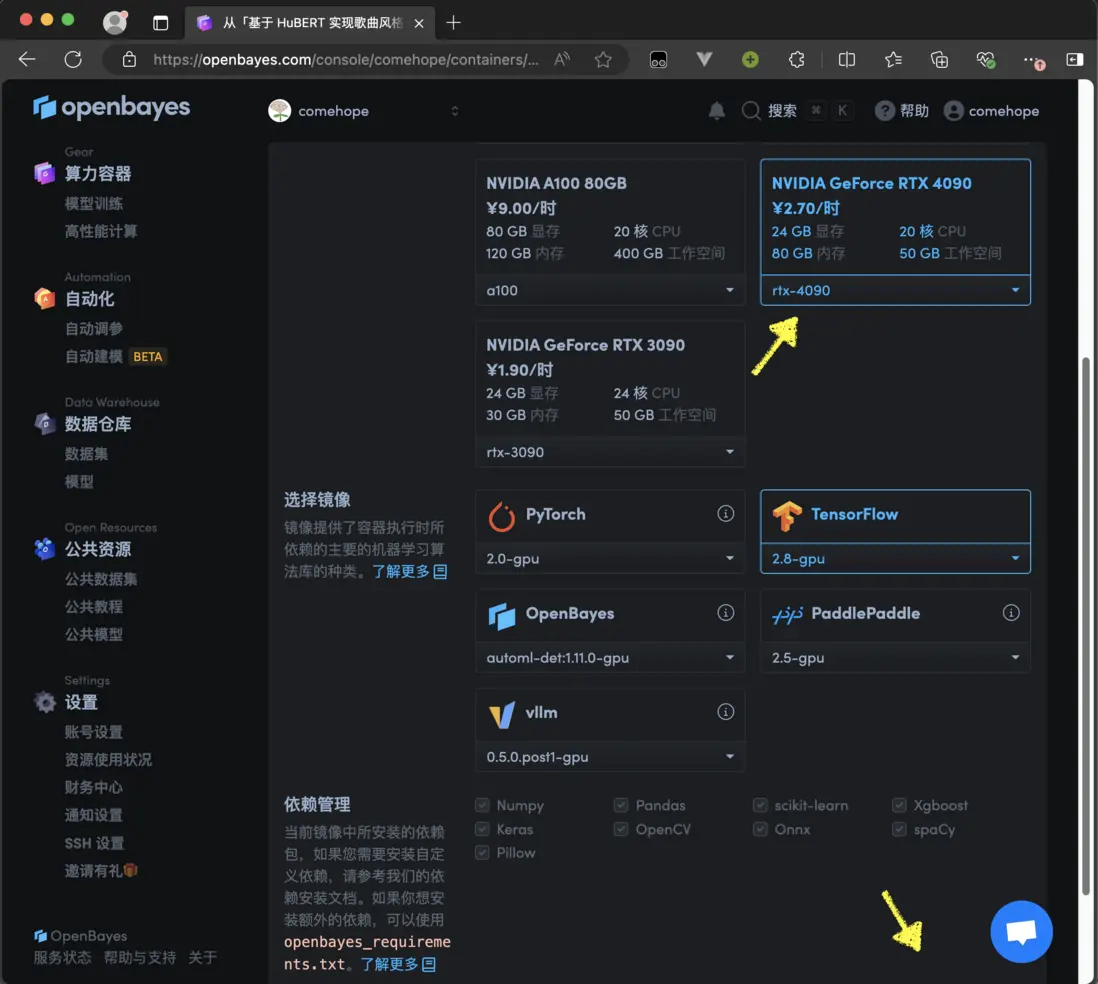Open PaddlePaddle 2.5-gpu dropdown
Viewport: 1098px width, 984px height.
(x=895, y=658)
